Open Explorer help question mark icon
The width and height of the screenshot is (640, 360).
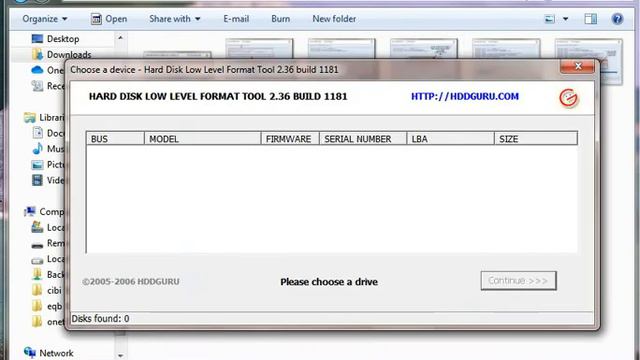click(x=617, y=19)
